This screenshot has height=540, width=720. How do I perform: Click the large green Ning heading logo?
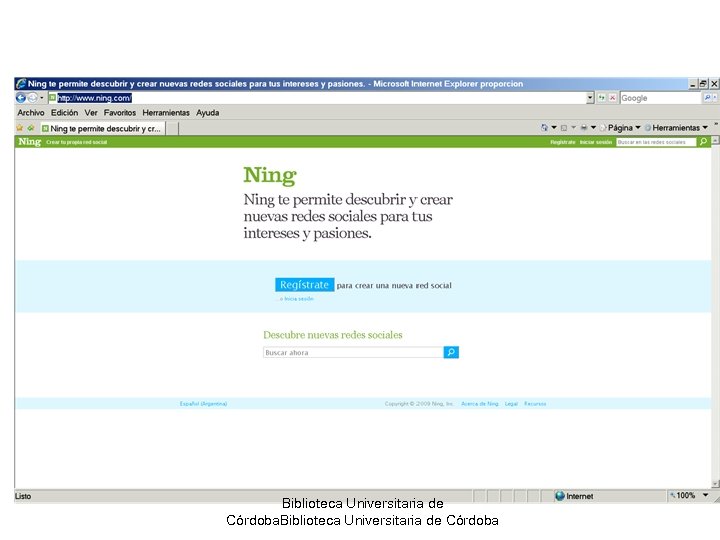270,175
